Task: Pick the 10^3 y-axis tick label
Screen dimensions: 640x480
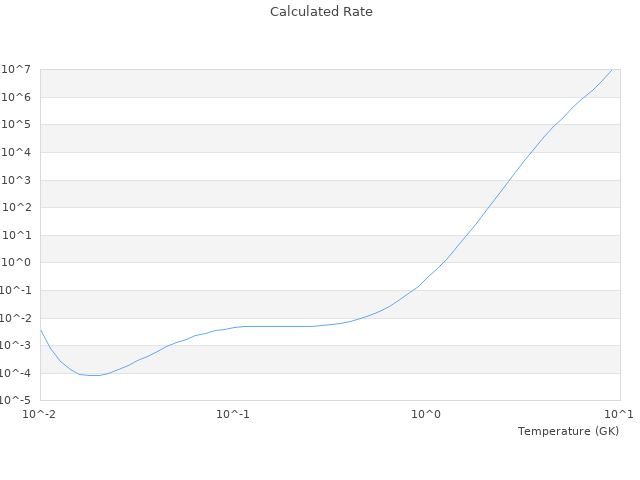Action: [18, 181]
